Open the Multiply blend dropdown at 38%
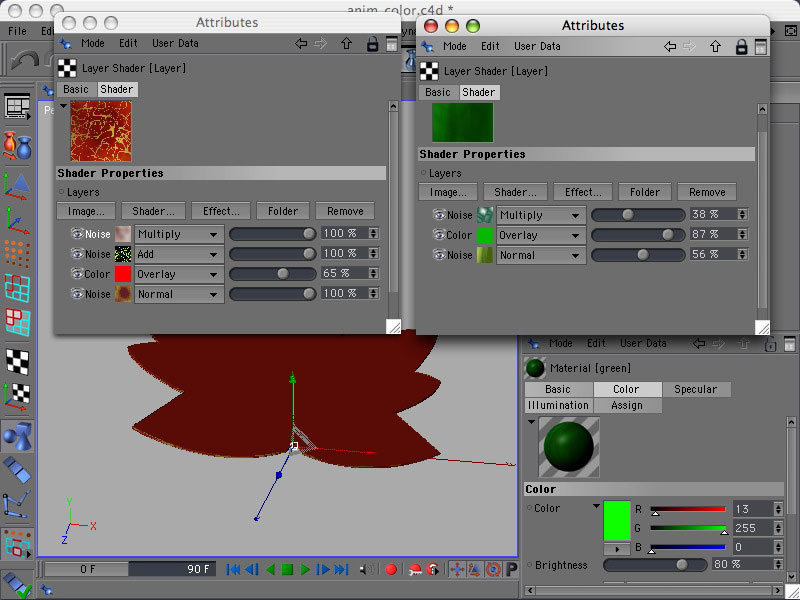Viewport: 800px width, 600px height. [541, 215]
